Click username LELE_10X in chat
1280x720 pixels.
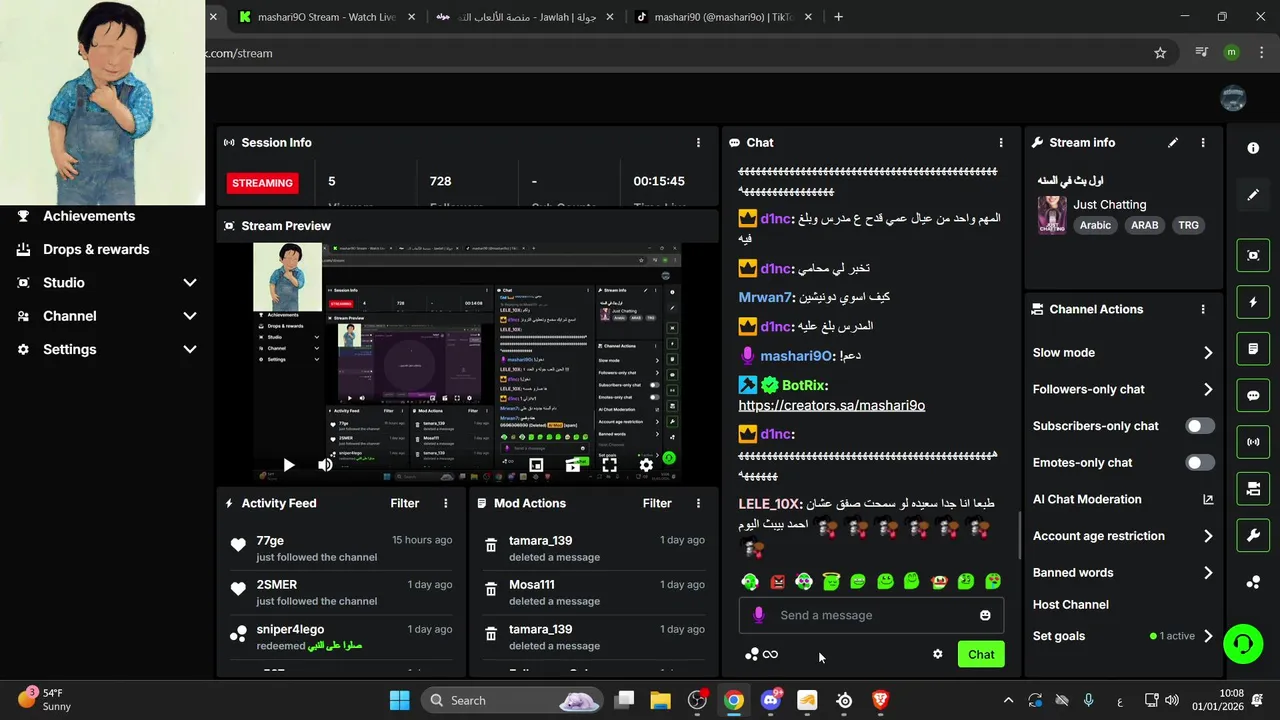[x=769, y=504]
